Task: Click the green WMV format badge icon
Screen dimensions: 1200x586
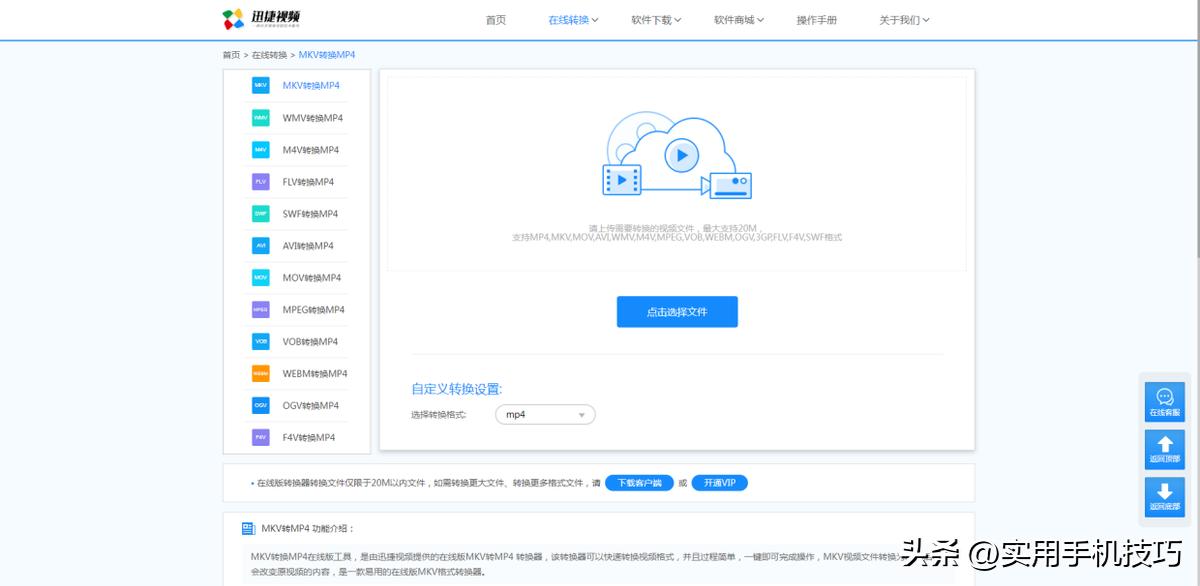Action: point(261,117)
